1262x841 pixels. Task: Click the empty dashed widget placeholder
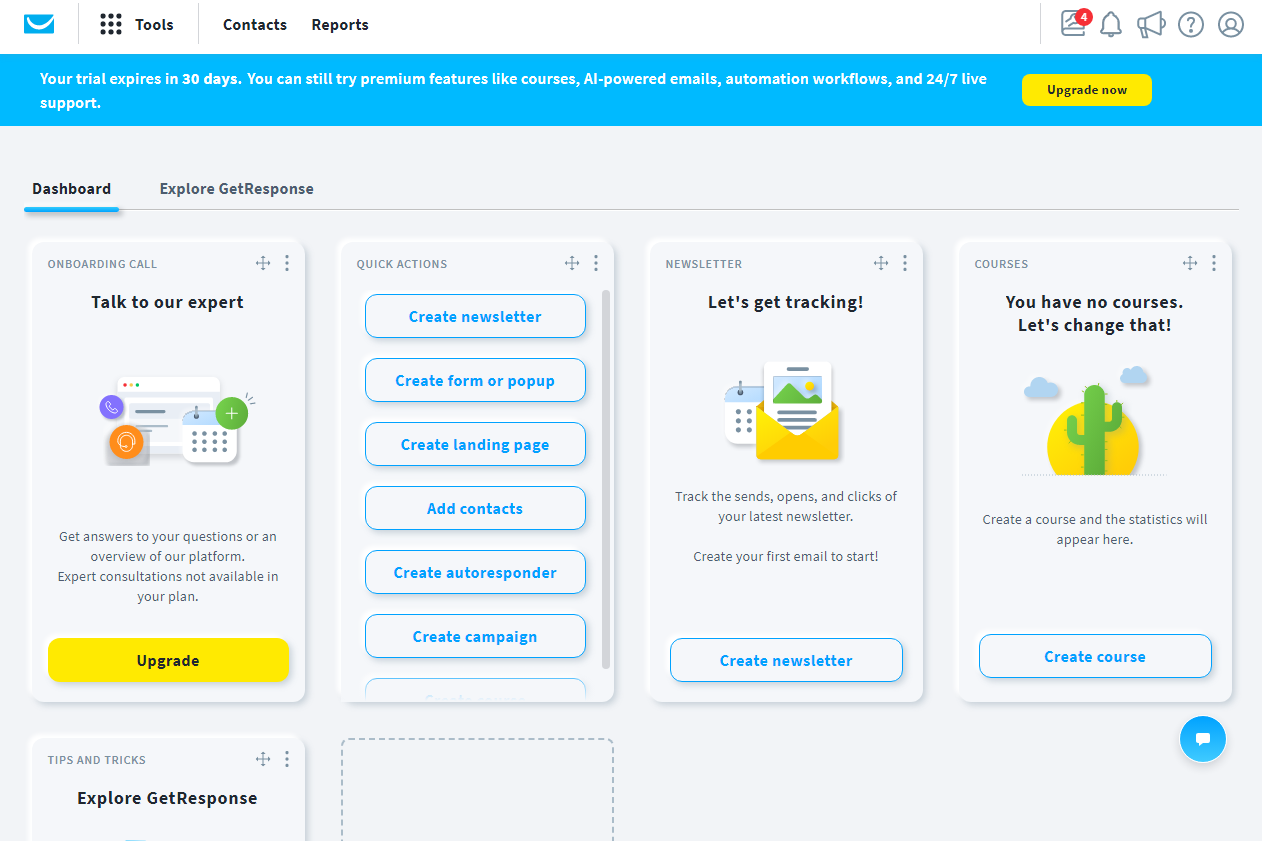[x=477, y=790]
